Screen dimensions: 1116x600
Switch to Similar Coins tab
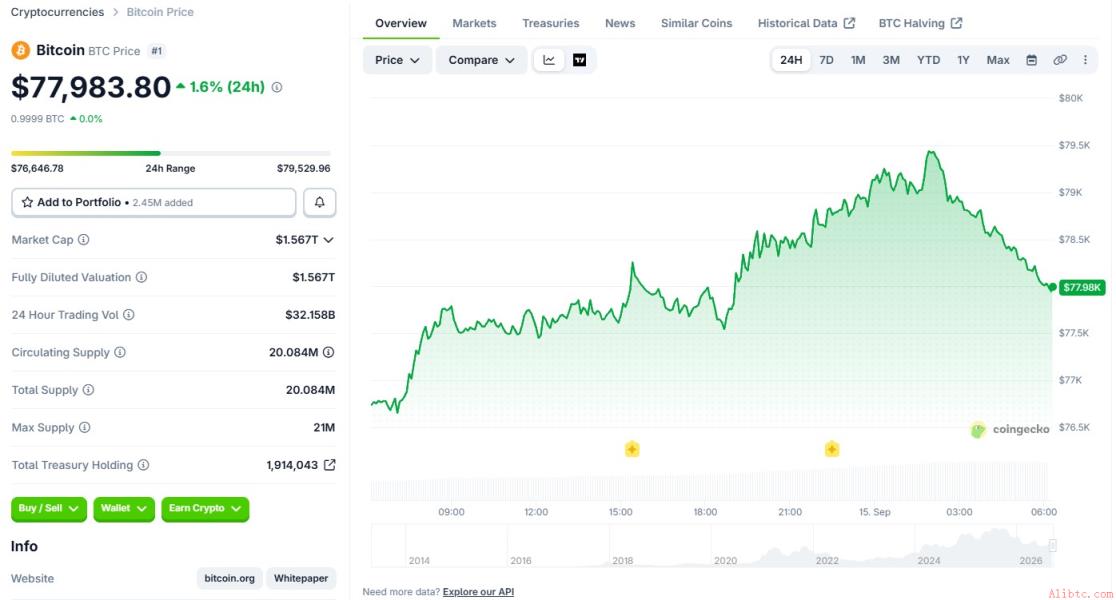click(696, 23)
